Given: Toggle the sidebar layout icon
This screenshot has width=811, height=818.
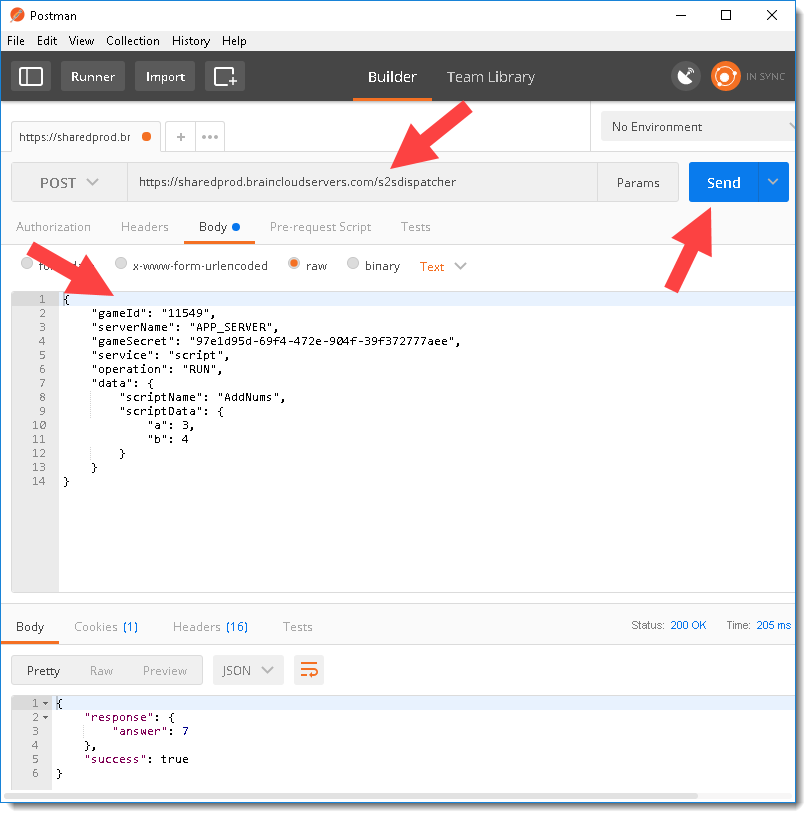Looking at the screenshot, I should 31,76.
